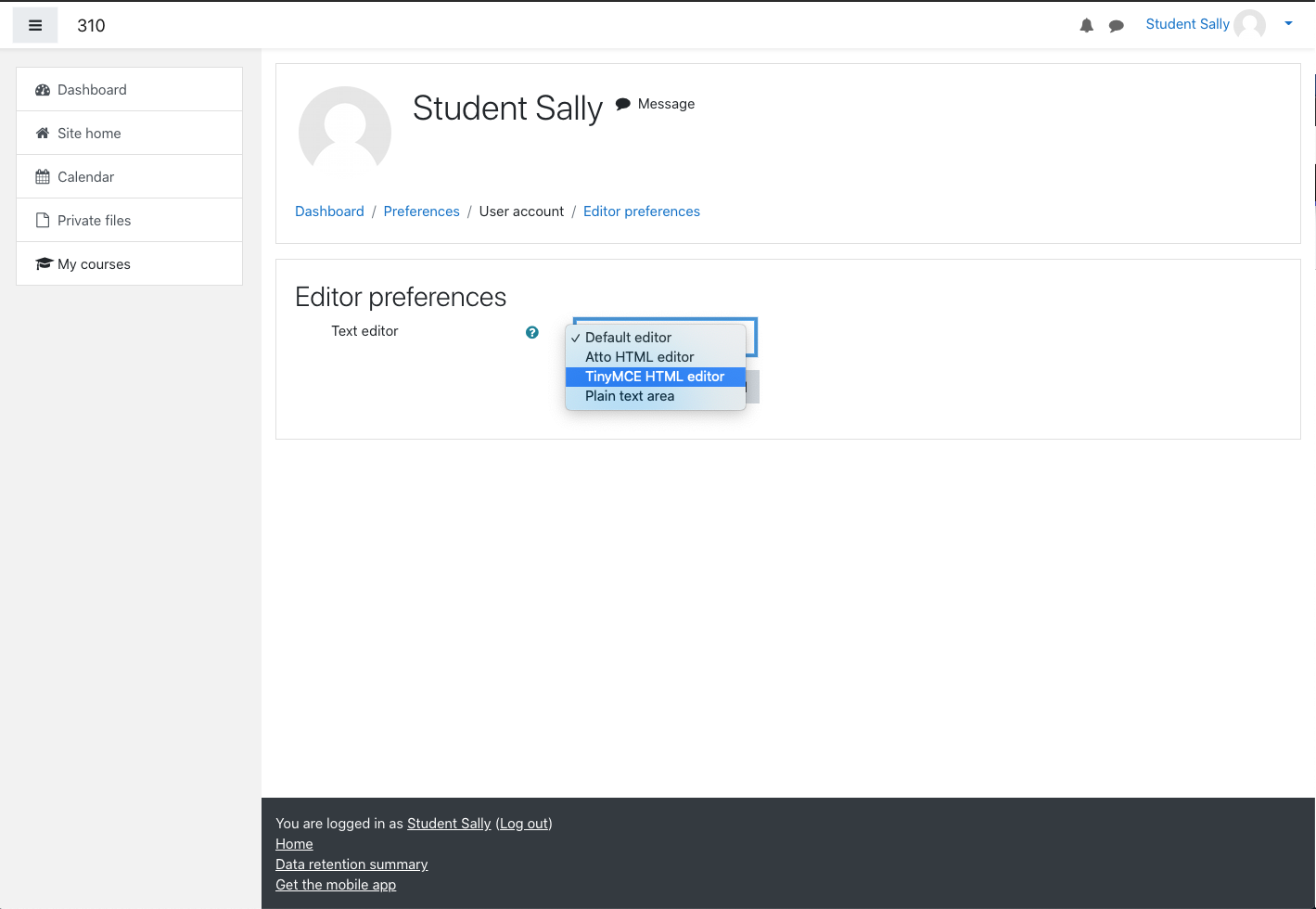Go to Site home in sidebar
This screenshot has width=1316, height=909.
point(130,134)
